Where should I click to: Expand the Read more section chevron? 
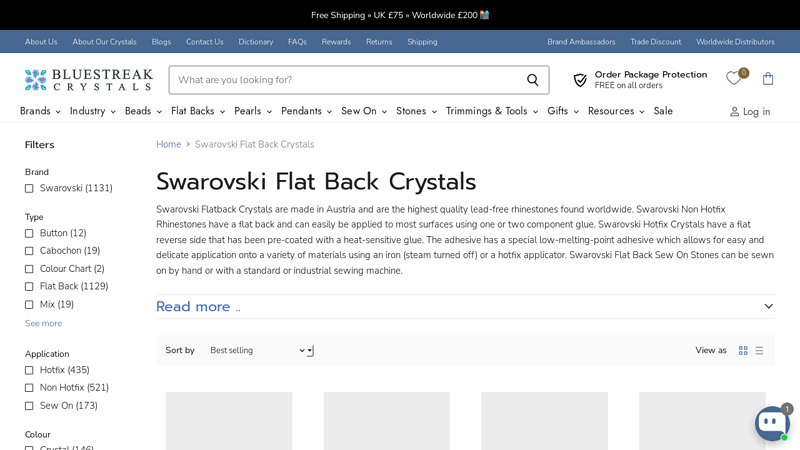[768, 306]
